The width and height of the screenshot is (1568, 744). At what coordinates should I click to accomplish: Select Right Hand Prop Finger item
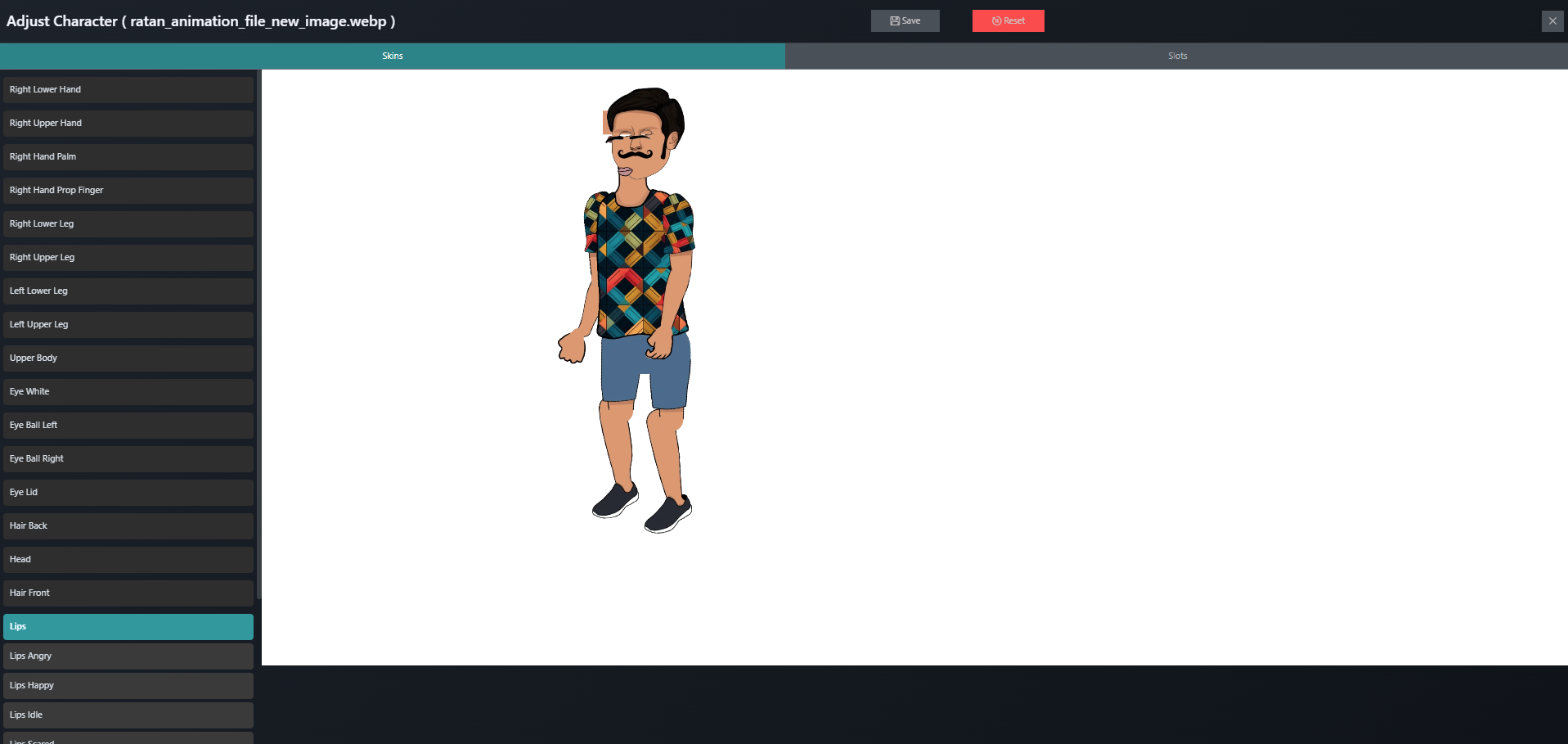[128, 191]
